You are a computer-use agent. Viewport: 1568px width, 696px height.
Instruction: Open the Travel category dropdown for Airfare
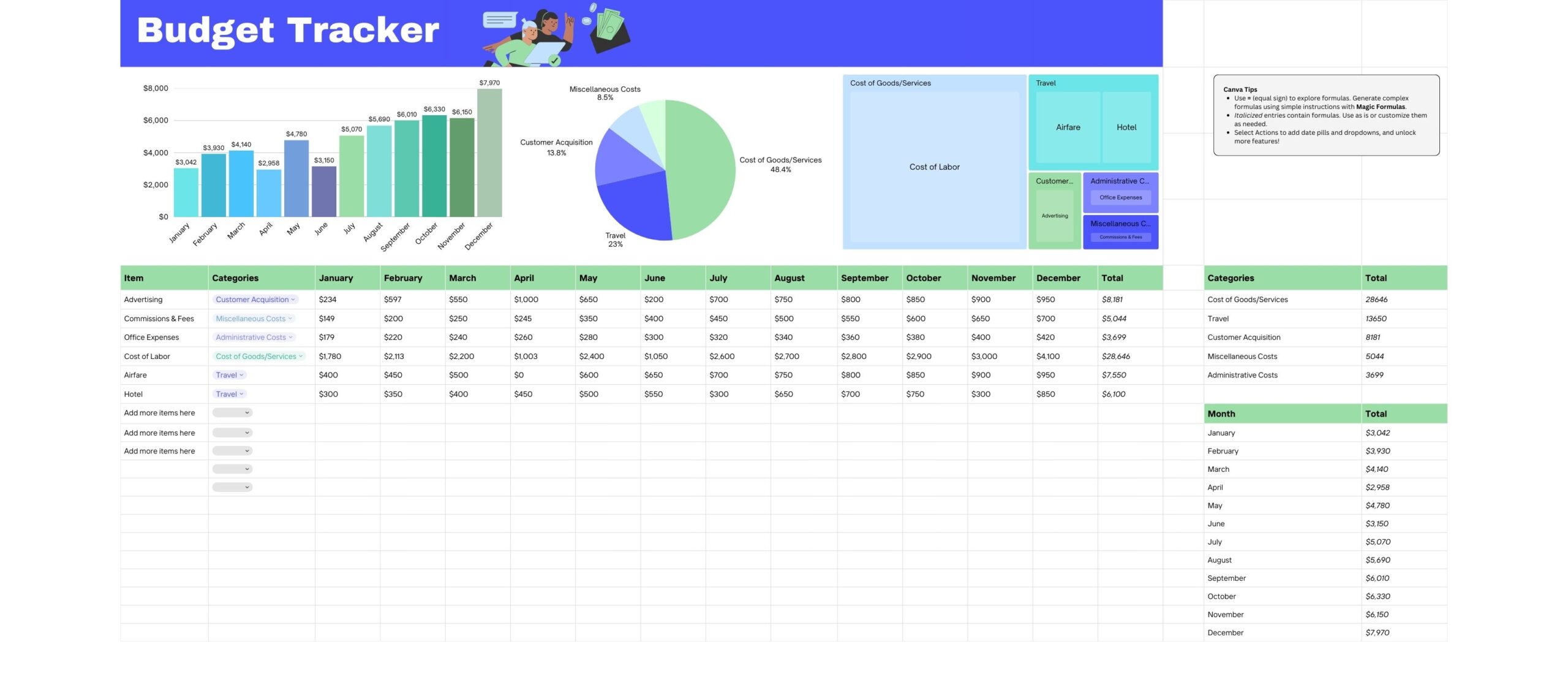(x=228, y=374)
